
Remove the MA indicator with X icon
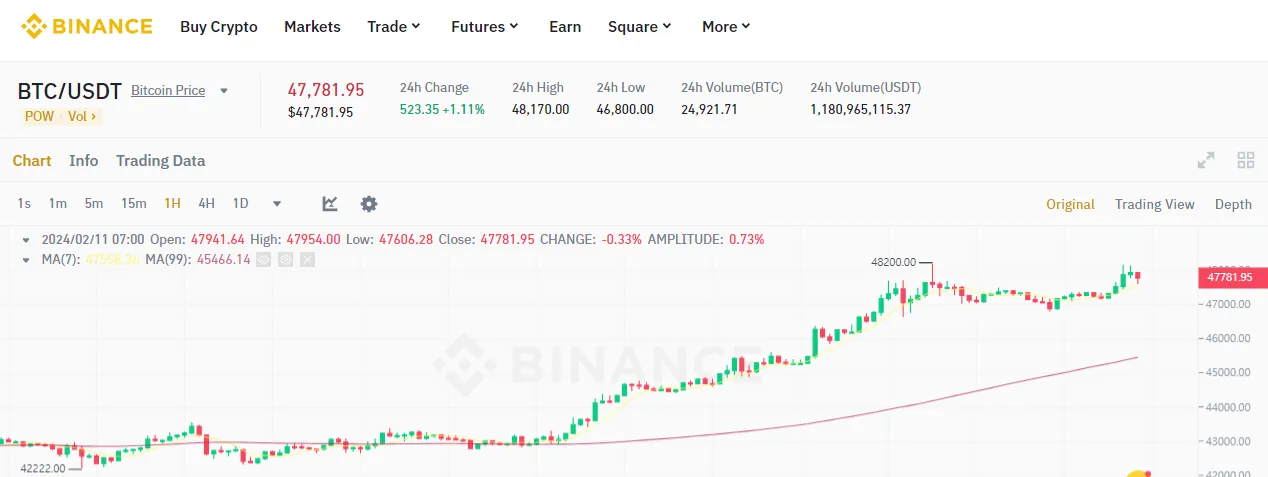pyautogui.click(x=307, y=260)
